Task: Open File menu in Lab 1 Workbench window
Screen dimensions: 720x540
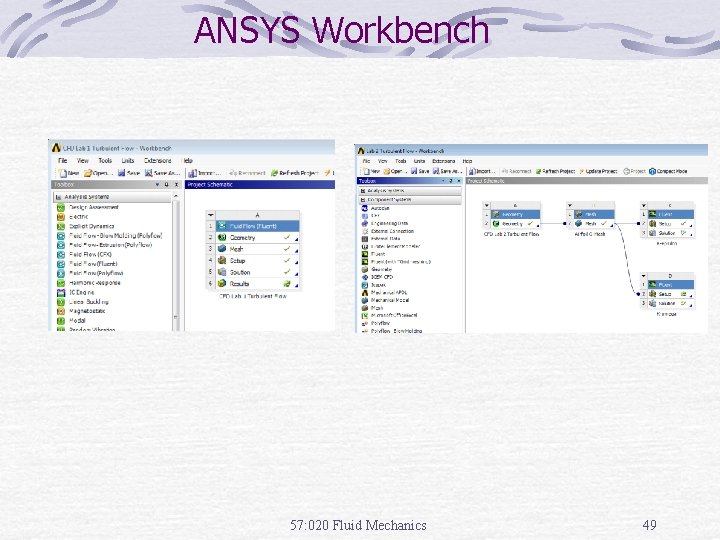Action: coord(62,160)
